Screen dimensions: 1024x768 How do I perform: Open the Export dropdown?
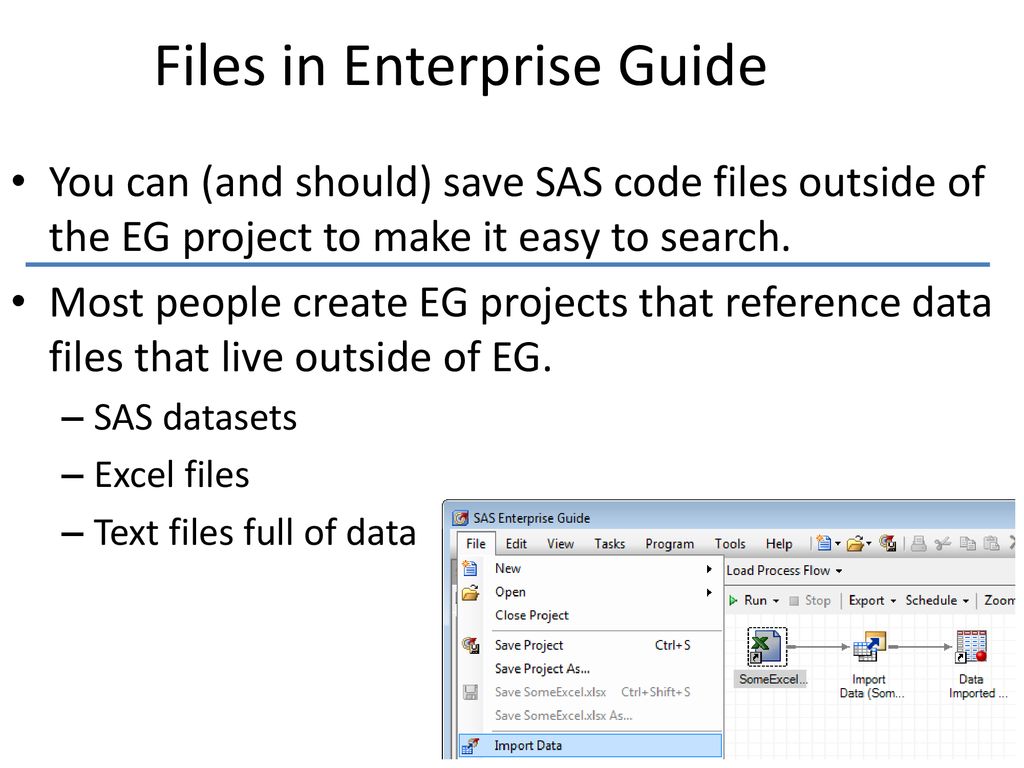(x=872, y=600)
